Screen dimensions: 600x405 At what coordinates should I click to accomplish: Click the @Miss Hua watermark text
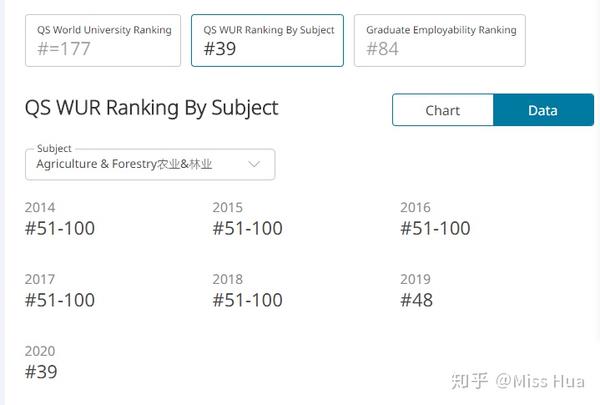540,381
